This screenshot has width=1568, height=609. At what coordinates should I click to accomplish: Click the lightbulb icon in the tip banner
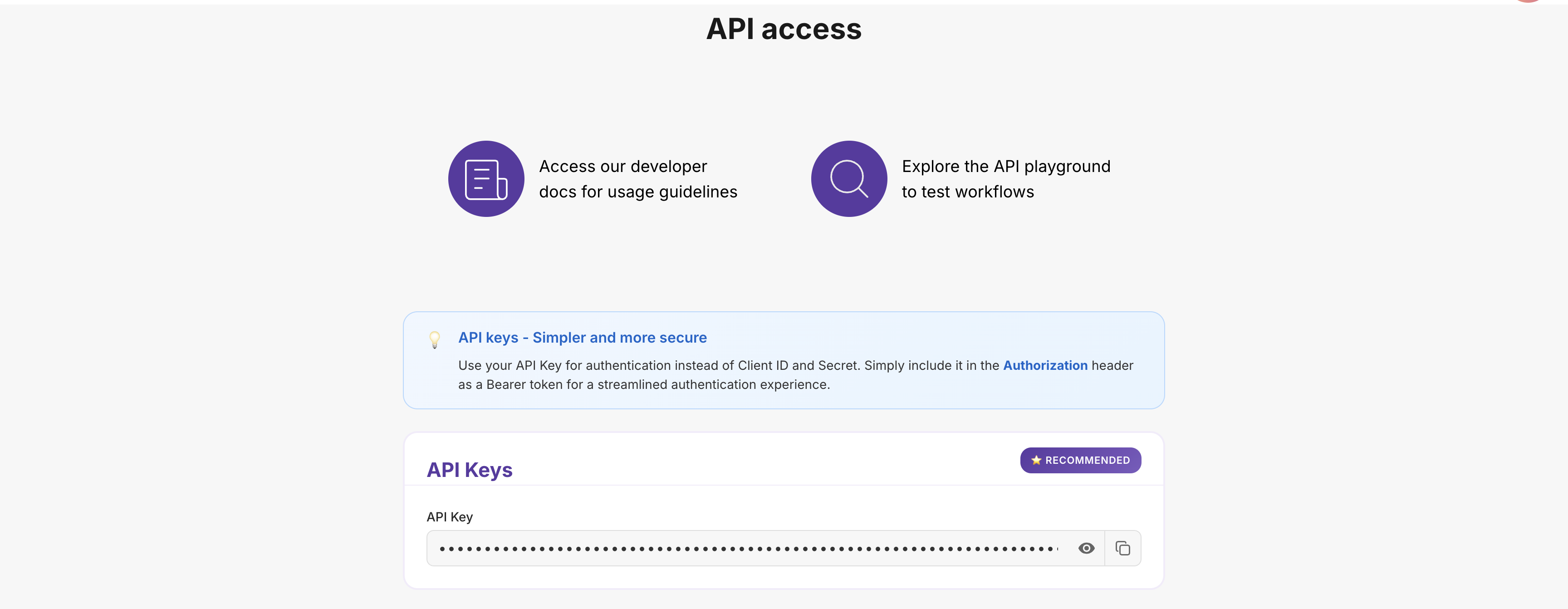435,340
